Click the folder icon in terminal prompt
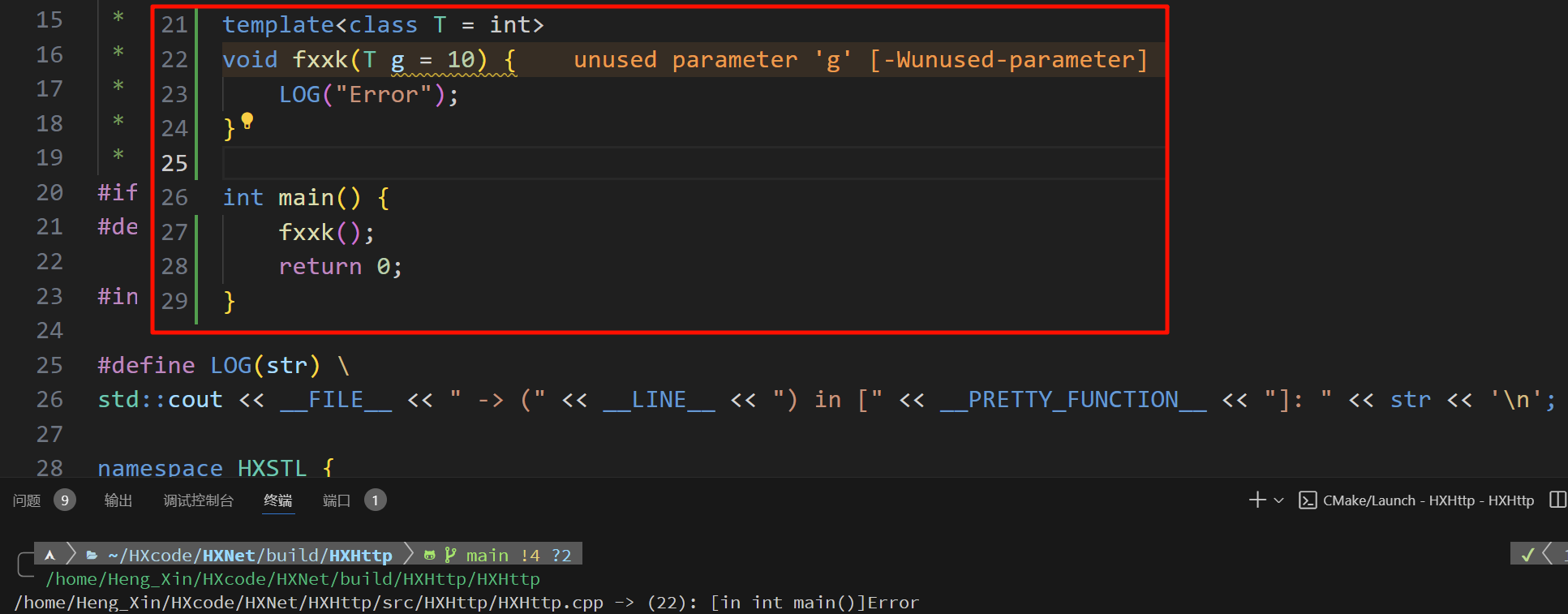Screen dimensions: 1568x614 coord(92,556)
